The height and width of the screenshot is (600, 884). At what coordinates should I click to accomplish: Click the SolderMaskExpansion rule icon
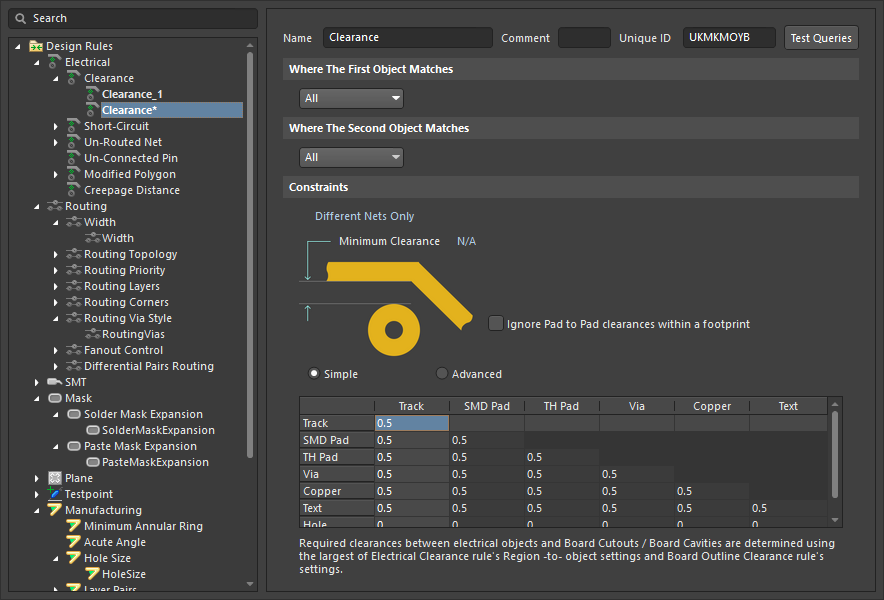(x=92, y=430)
